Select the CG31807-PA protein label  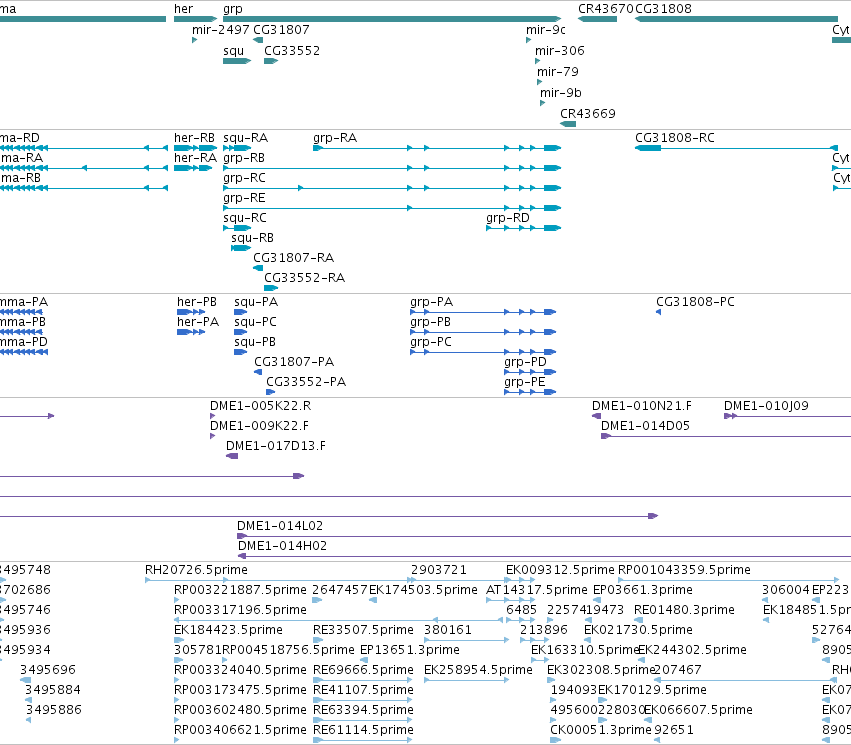pyautogui.click(x=294, y=362)
